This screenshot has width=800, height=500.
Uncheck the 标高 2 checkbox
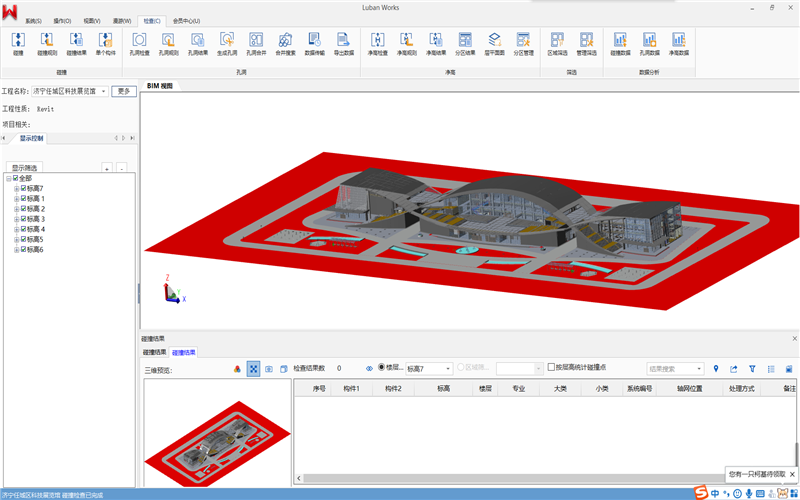tap(23, 209)
